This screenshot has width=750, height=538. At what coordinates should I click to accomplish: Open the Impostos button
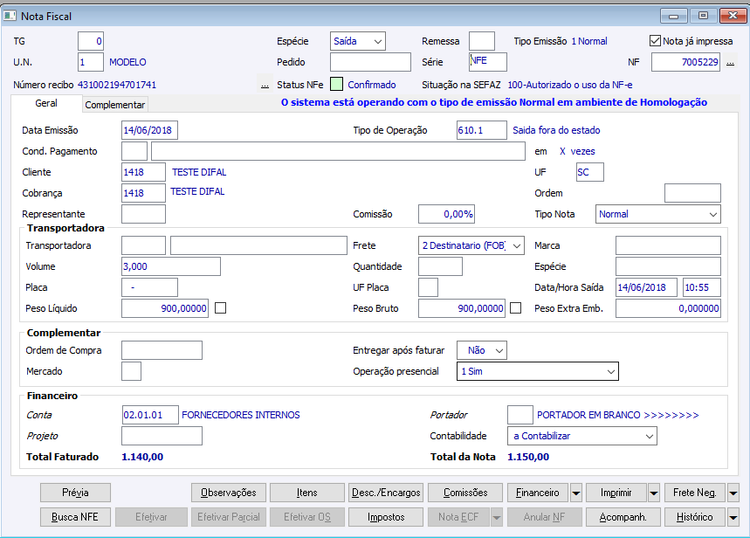(386, 517)
